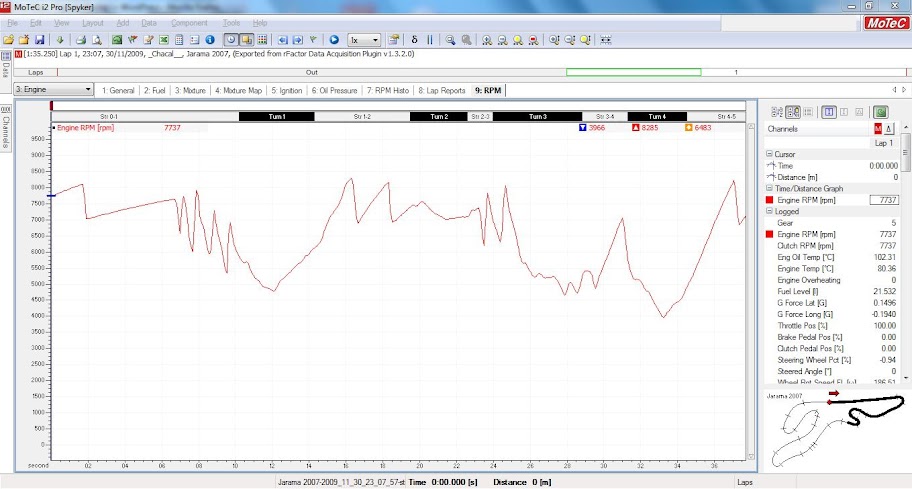Select the Throttle Pos [%] channel row
The image size is (912, 489).
832,326
